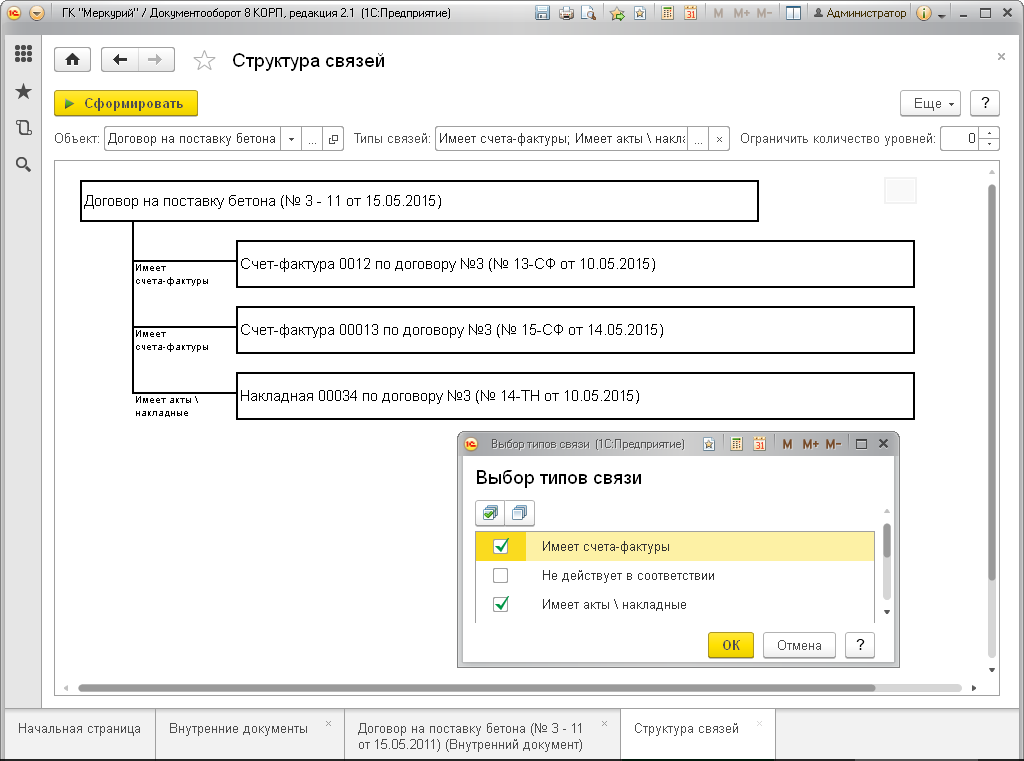The height and width of the screenshot is (761, 1024).
Task: Click the vertical scrollbar in the dialog list
Action: [887, 541]
